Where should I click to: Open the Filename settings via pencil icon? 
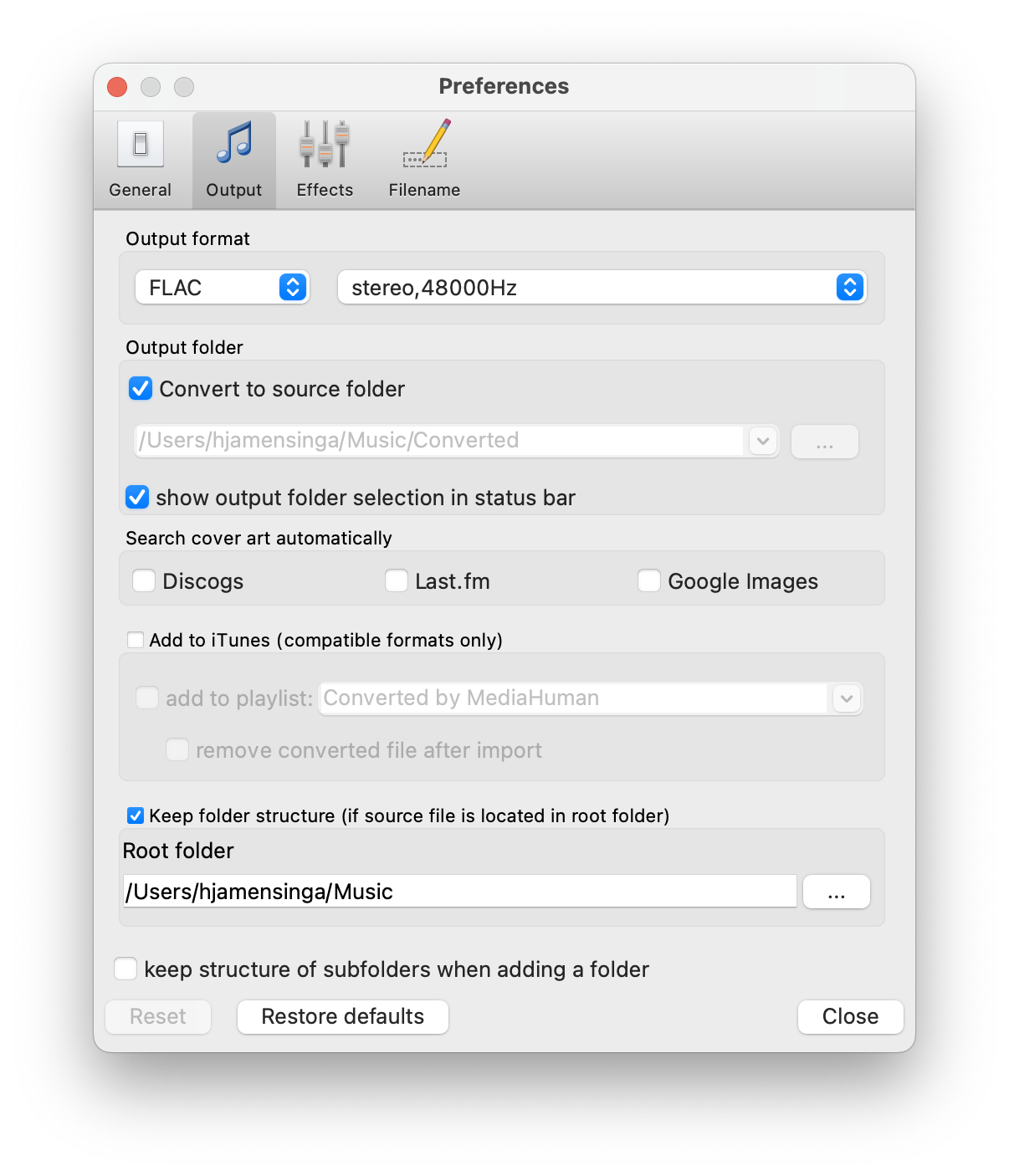point(423,159)
